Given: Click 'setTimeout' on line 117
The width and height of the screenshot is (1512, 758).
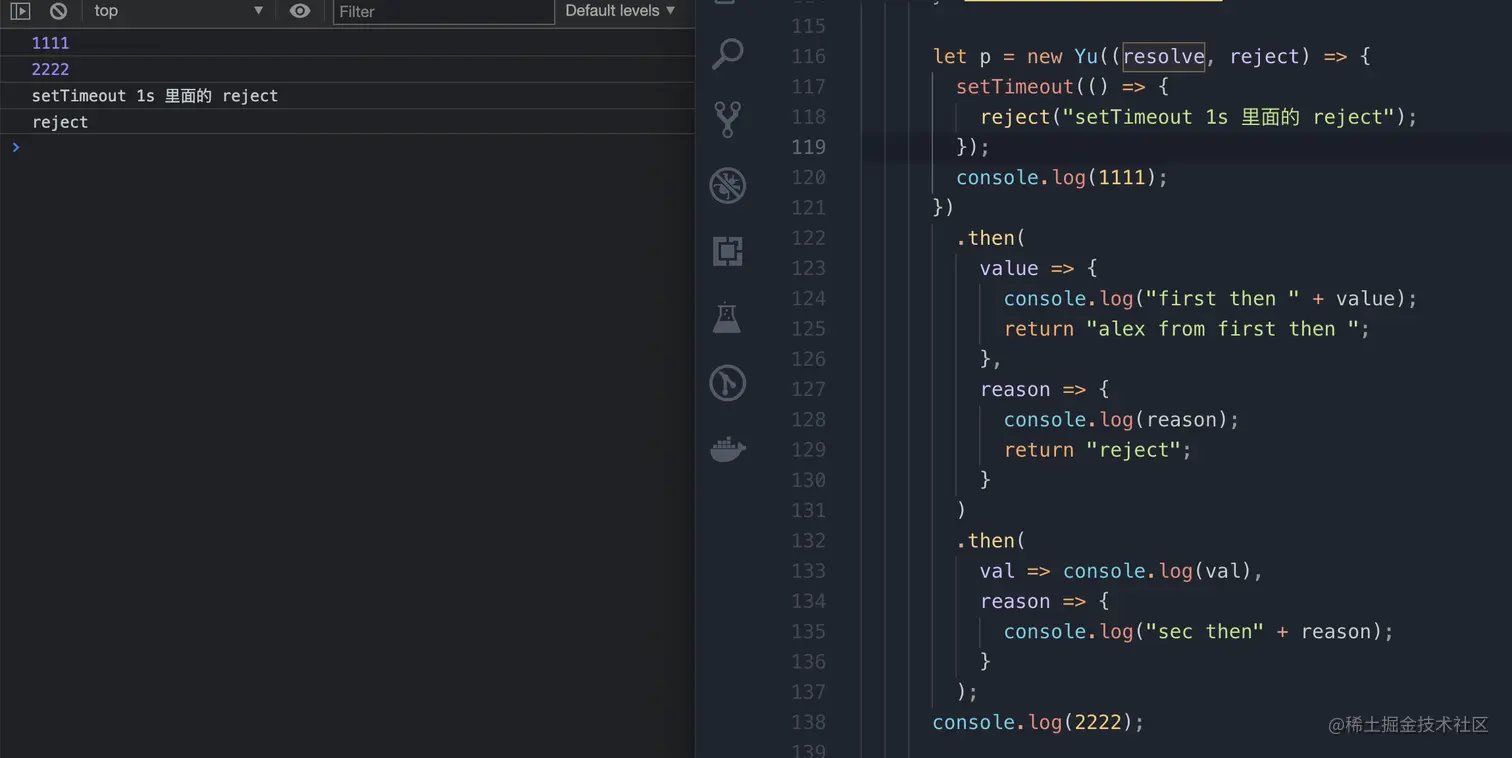Looking at the screenshot, I should point(1015,87).
